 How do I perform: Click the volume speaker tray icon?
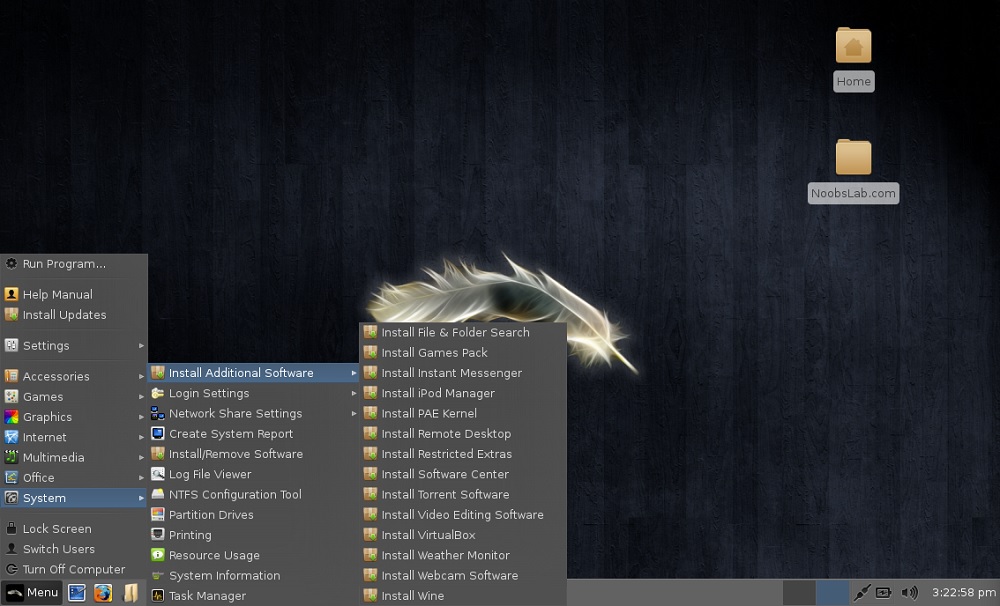909,593
